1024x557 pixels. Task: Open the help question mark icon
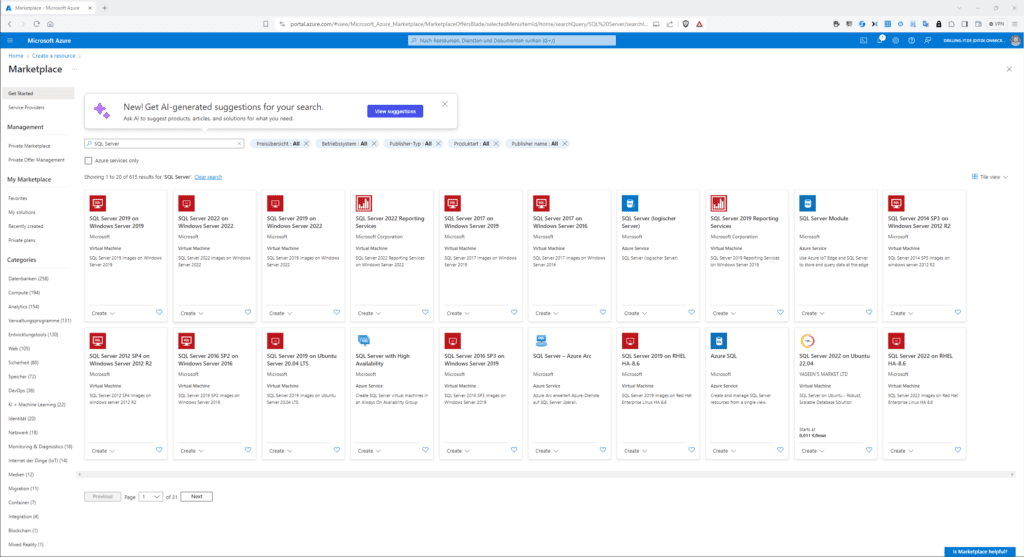click(x=912, y=40)
